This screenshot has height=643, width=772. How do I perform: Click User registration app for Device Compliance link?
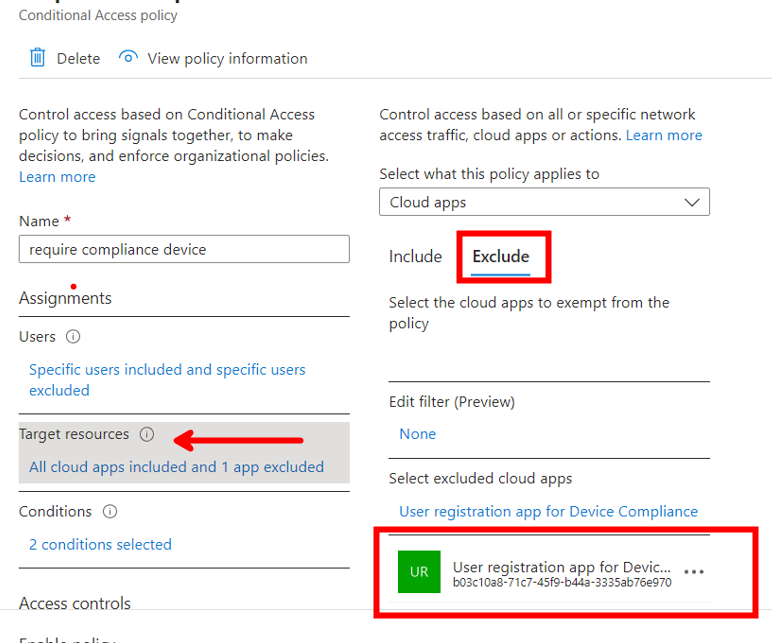click(548, 511)
